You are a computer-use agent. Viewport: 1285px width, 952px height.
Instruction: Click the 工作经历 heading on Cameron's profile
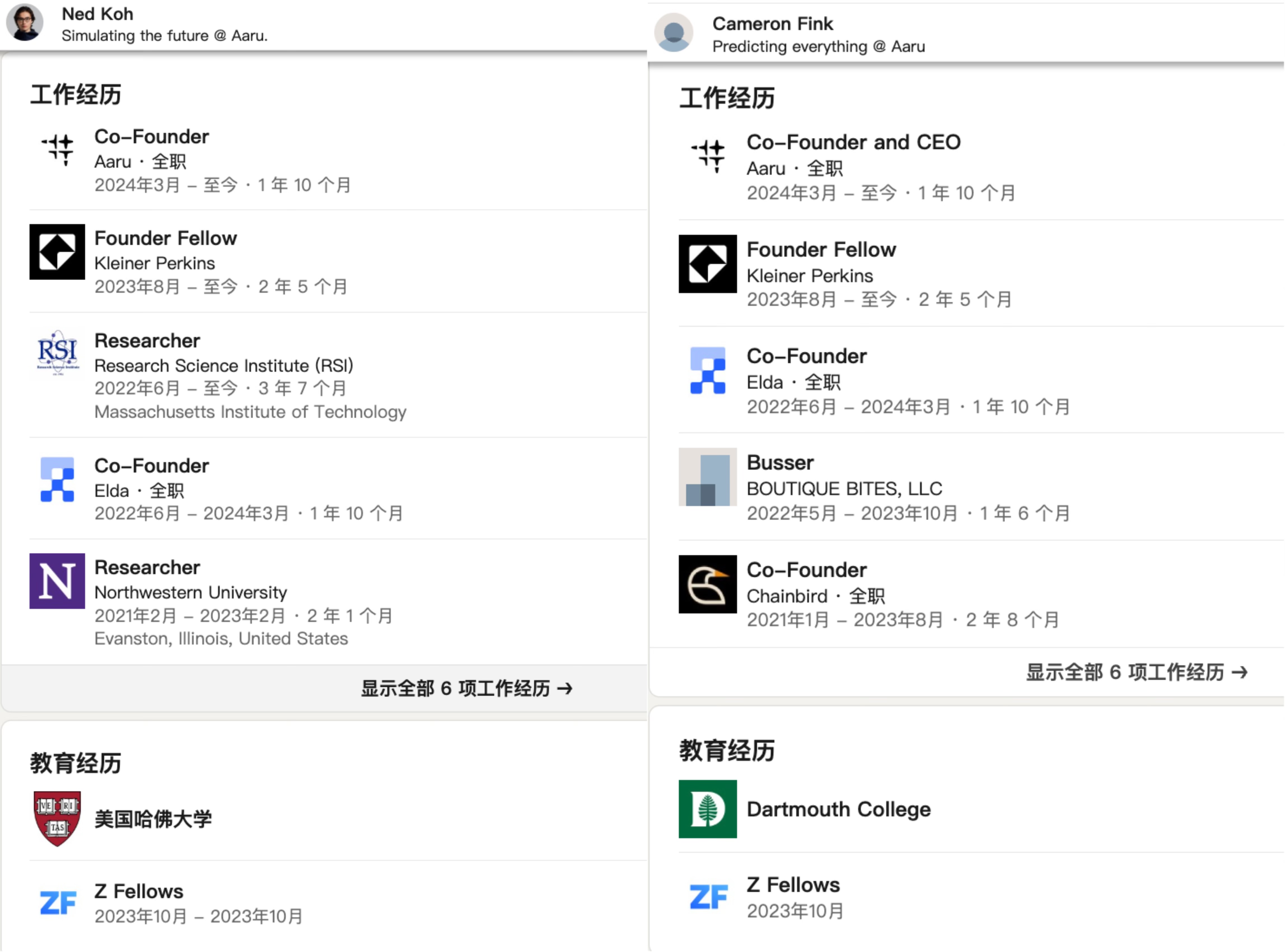tap(727, 97)
